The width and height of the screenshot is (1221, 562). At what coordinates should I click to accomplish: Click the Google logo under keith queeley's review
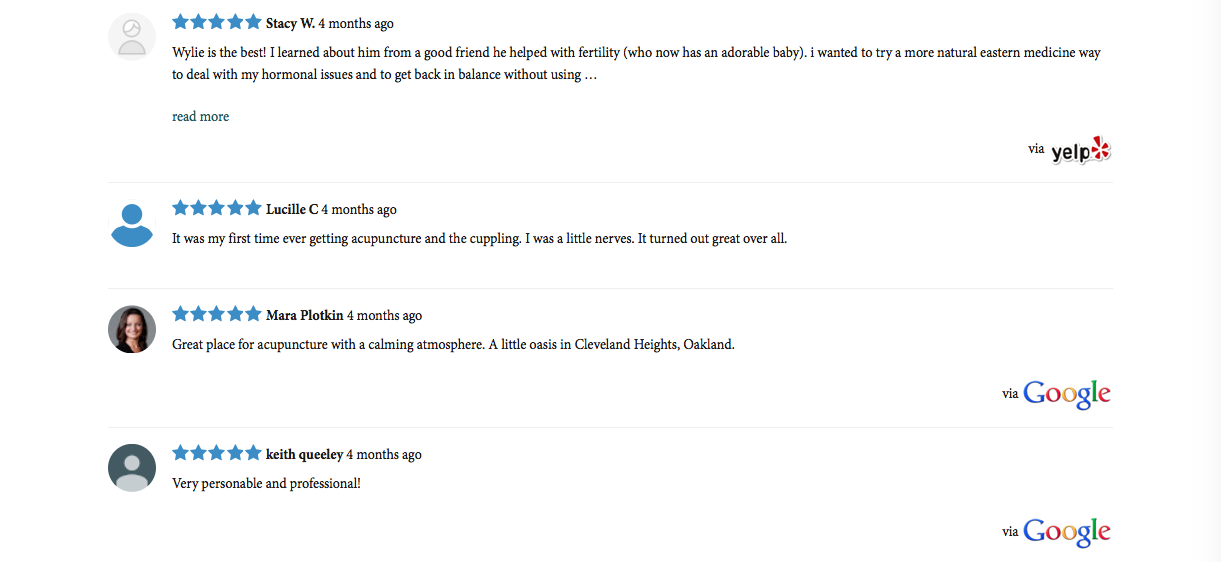tap(1066, 532)
